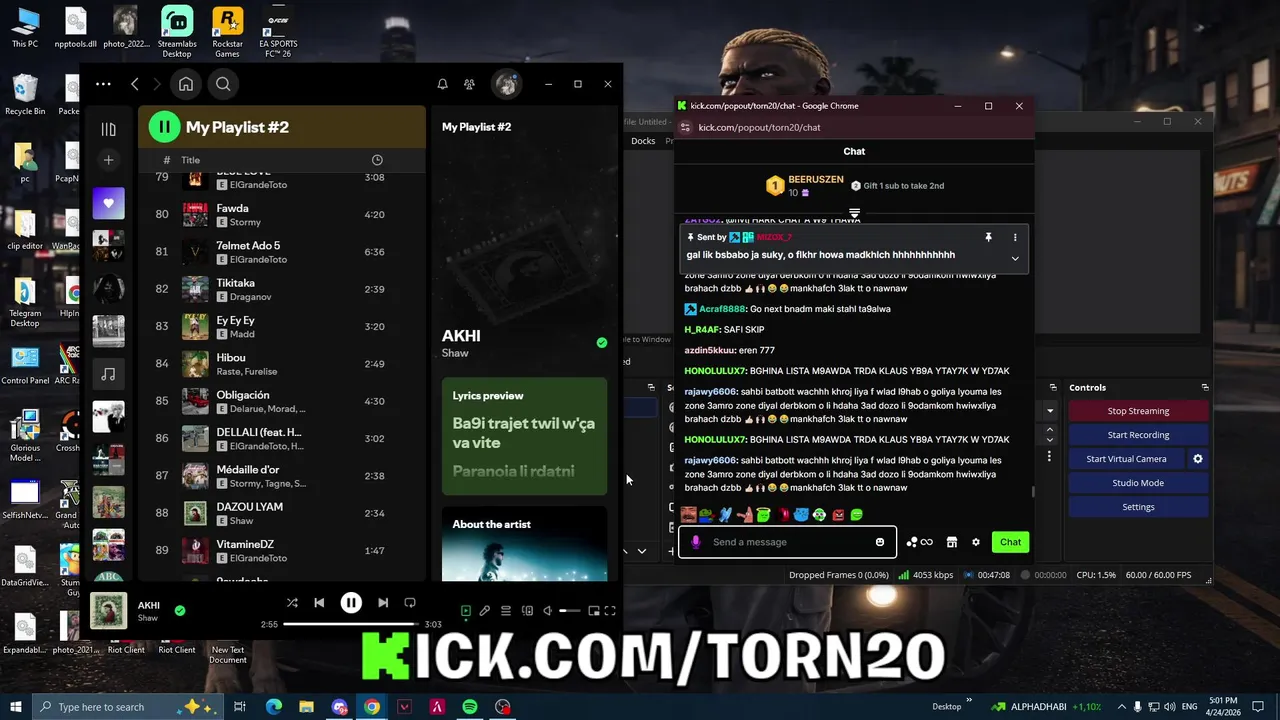Open OBS Settings button
This screenshot has height=720, width=1280.
pyautogui.click(x=1138, y=507)
